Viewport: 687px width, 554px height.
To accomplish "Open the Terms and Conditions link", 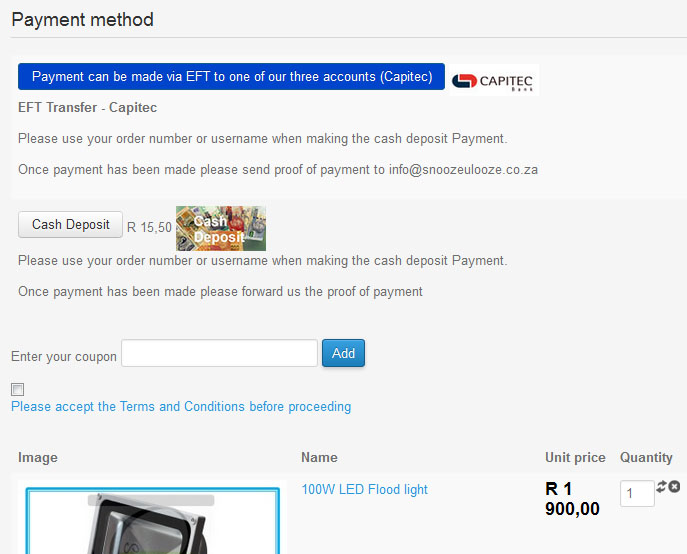I will pos(181,407).
